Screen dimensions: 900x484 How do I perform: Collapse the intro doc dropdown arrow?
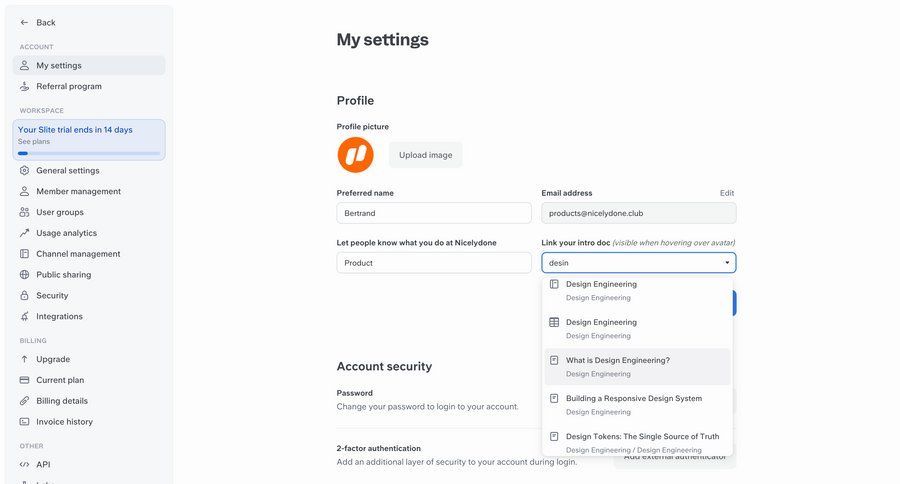point(727,263)
